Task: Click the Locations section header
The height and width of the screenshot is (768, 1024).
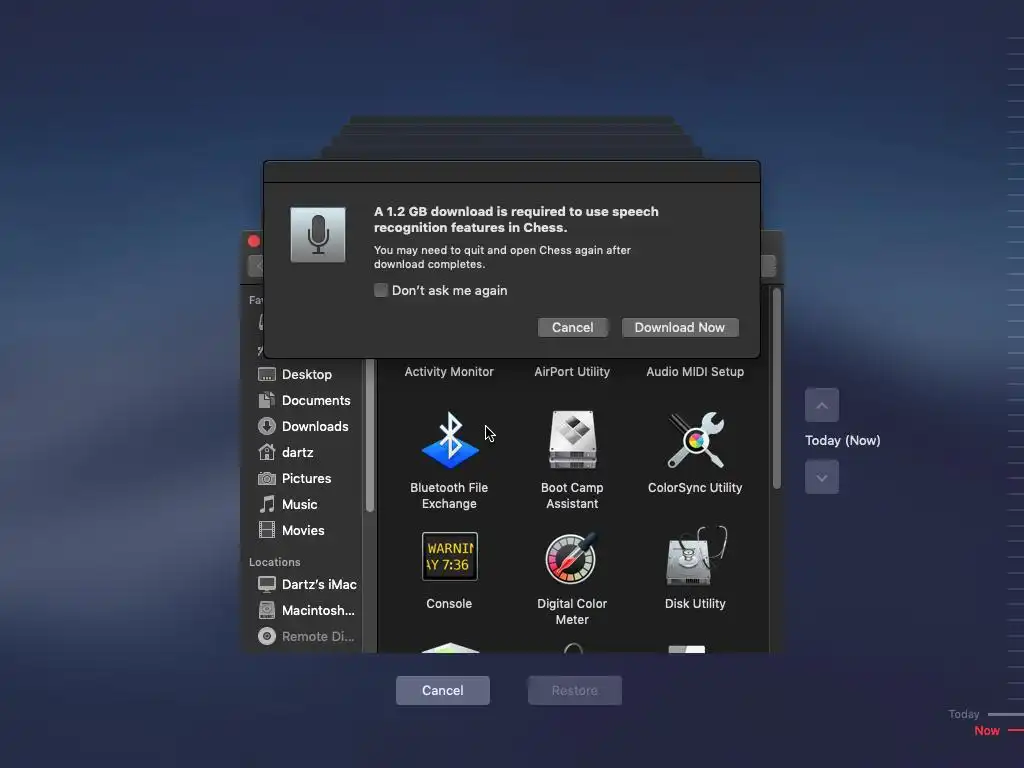Action: [x=275, y=562]
